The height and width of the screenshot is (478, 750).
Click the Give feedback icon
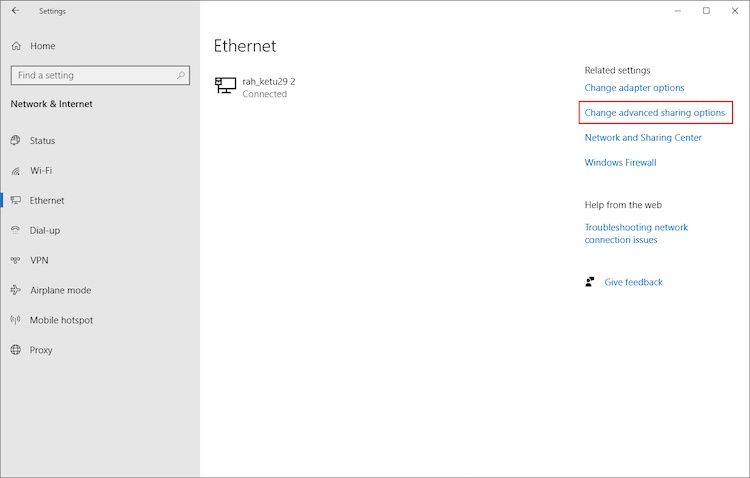tap(591, 282)
